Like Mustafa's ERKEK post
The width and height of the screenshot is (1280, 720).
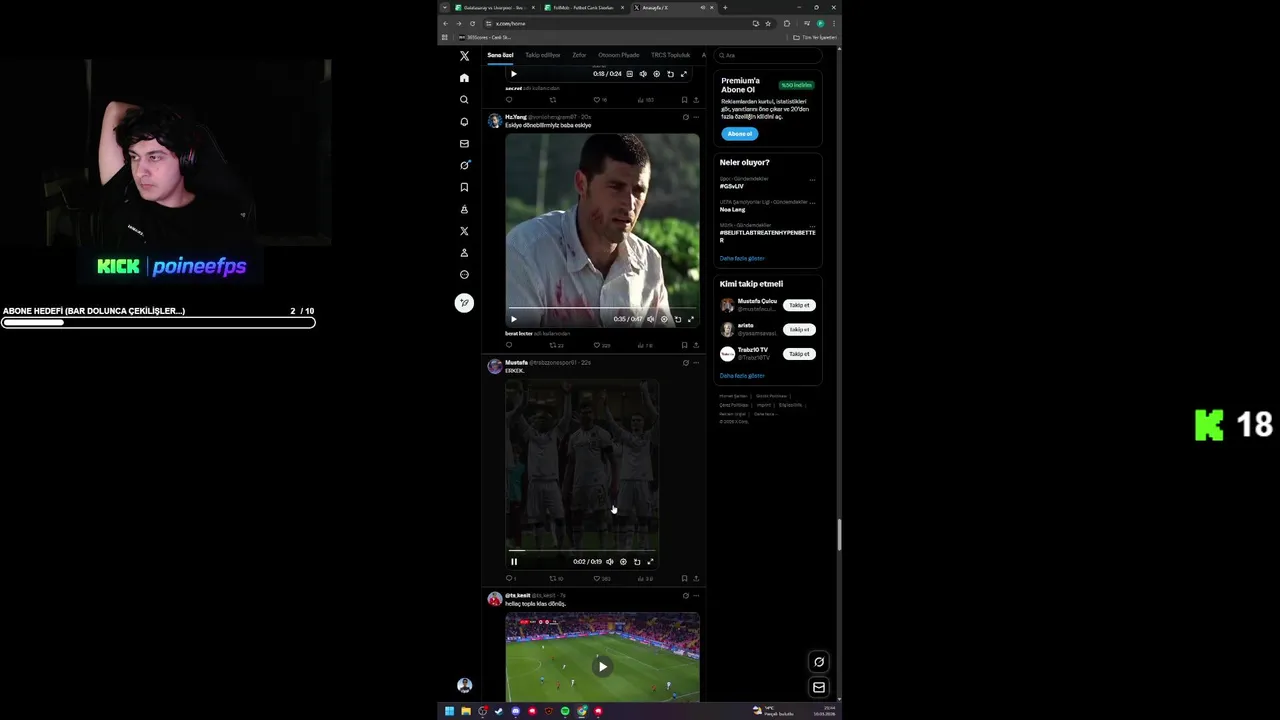[x=597, y=578]
